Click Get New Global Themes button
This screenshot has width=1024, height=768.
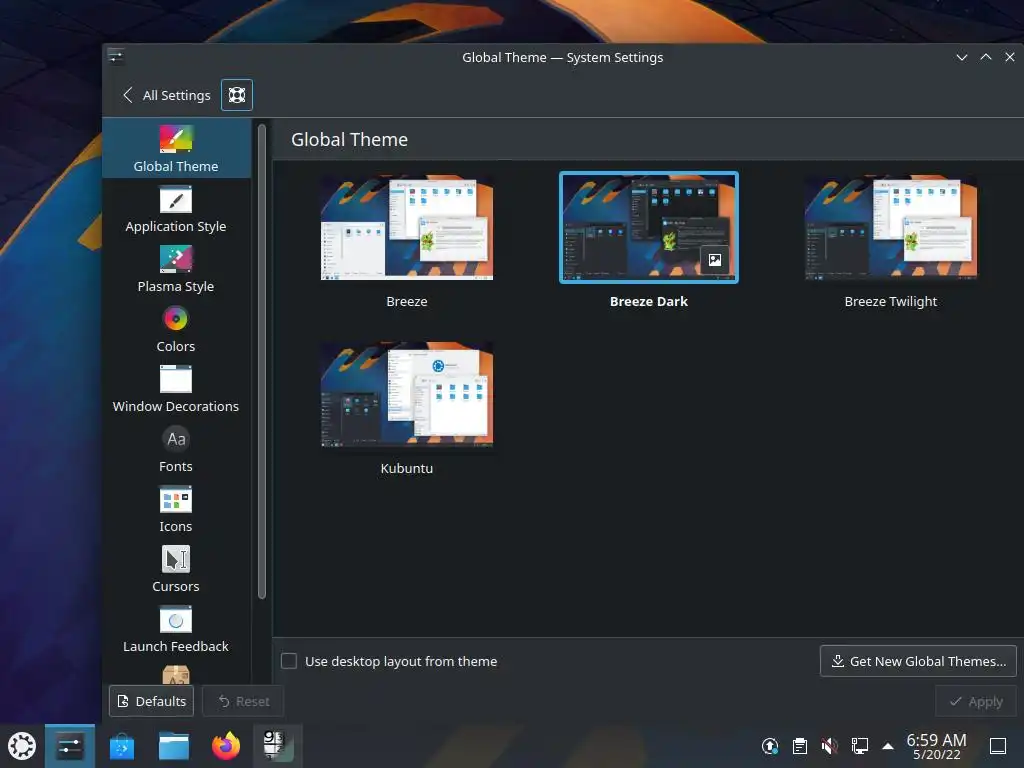pyautogui.click(x=918, y=661)
